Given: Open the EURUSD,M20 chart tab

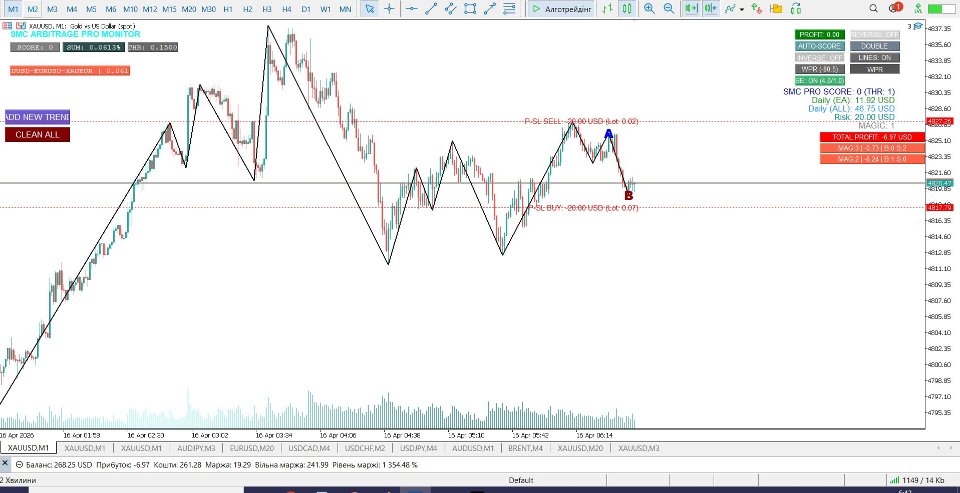Looking at the screenshot, I should [252, 448].
